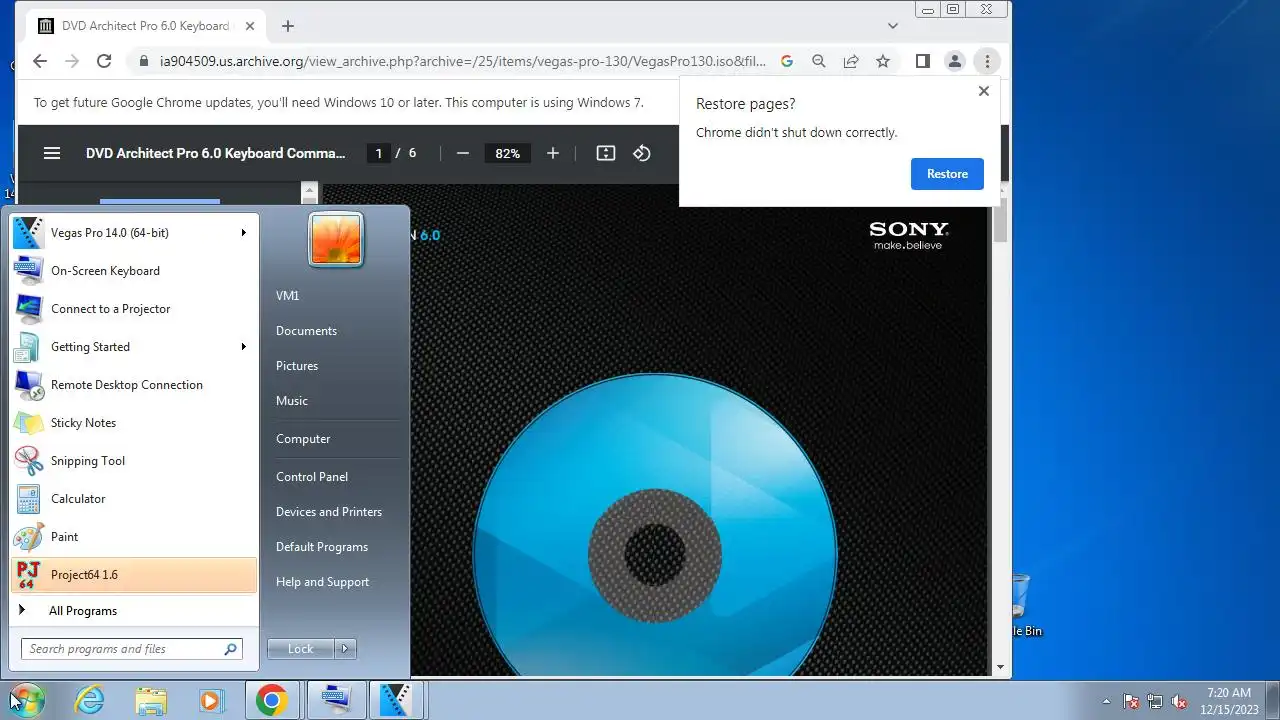Expand Getting Started submenu arrow

[243, 347]
